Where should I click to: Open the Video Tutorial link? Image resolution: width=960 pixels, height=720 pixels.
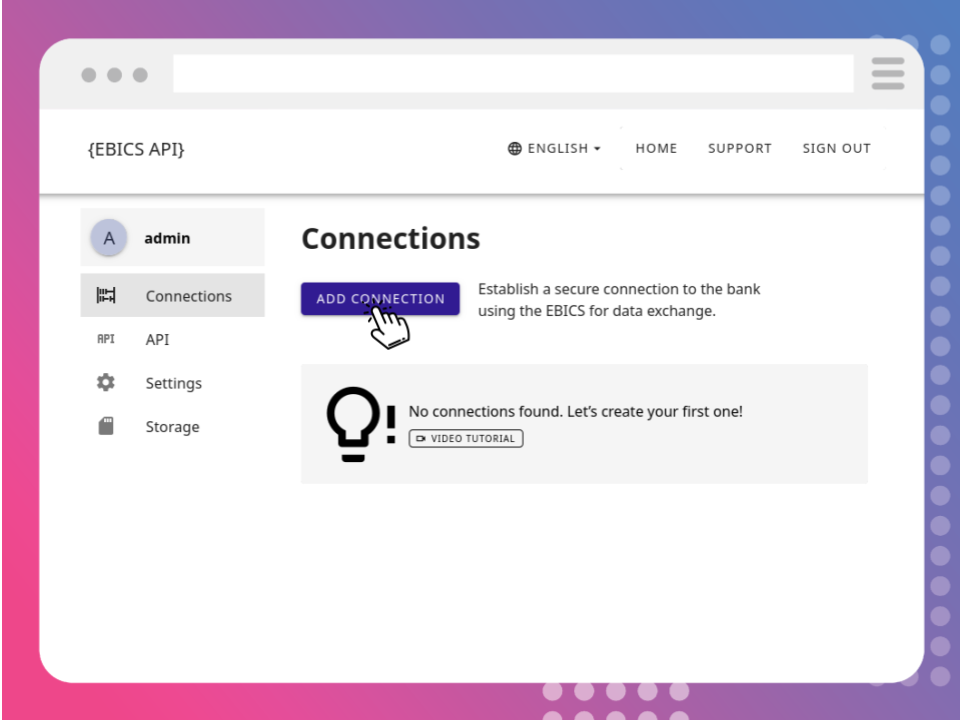[x=465, y=438]
